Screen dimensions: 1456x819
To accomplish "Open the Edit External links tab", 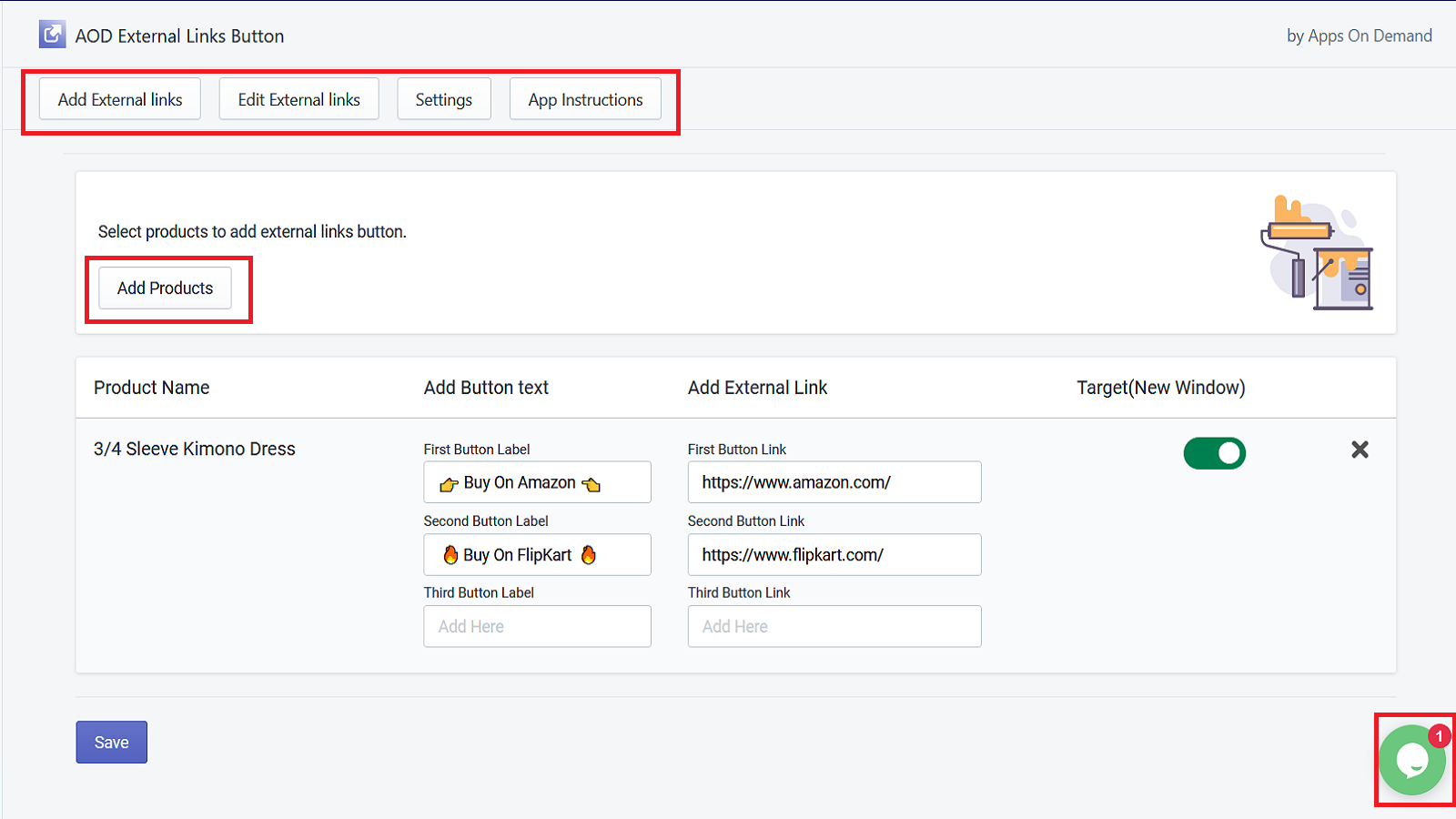I will [x=298, y=99].
